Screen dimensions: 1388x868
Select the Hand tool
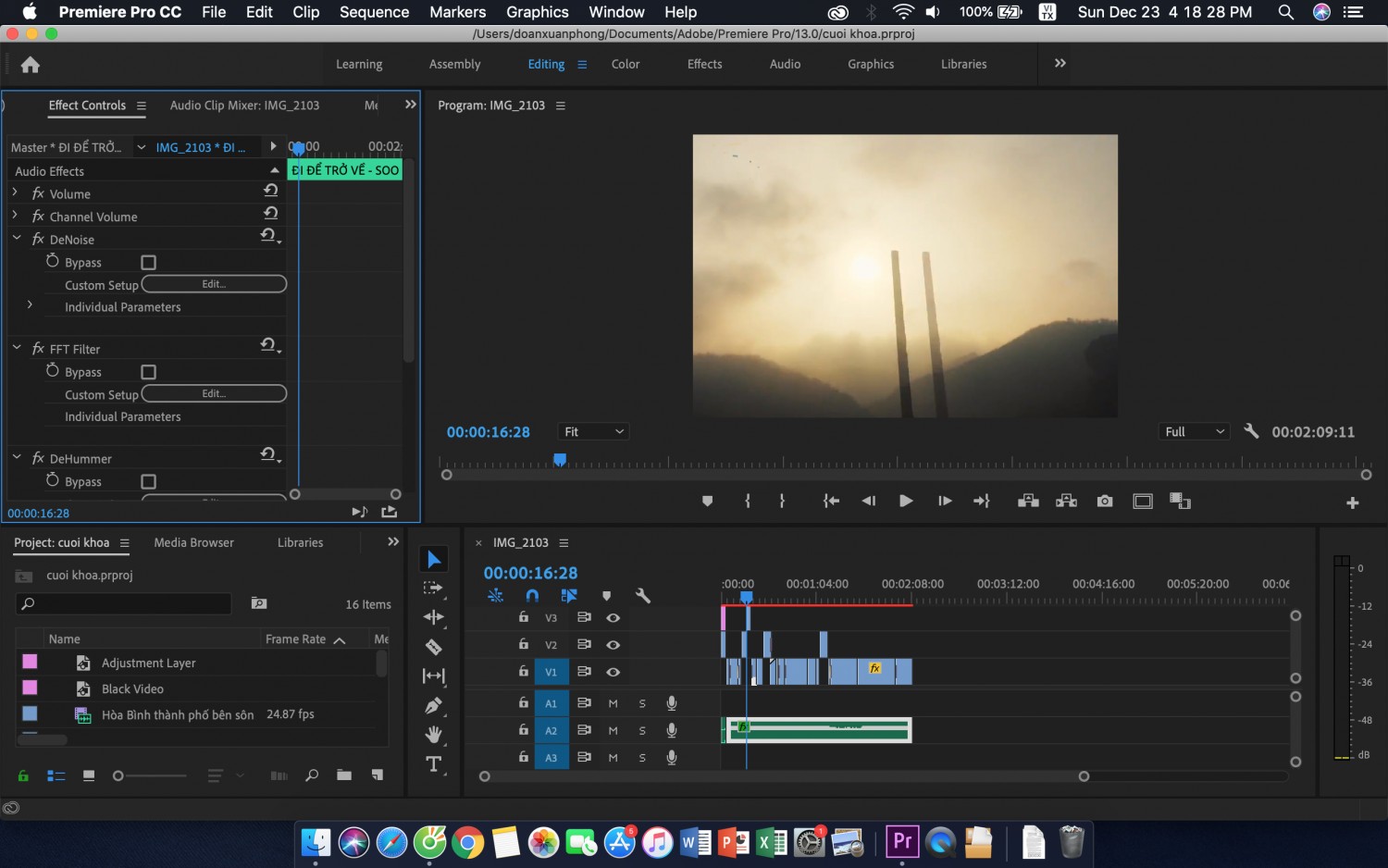pyautogui.click(x=433, y=735)
